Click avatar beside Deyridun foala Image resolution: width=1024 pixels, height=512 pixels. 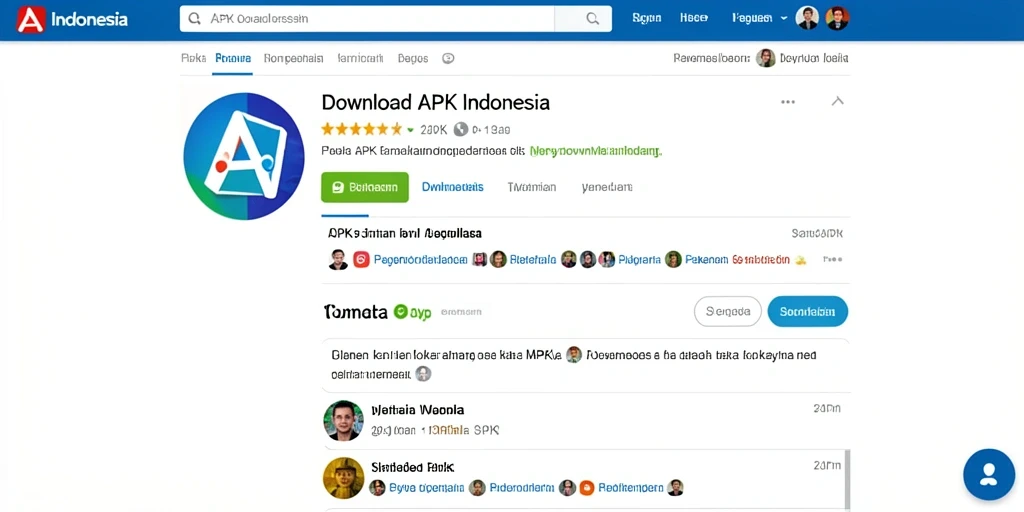[765, 58]
